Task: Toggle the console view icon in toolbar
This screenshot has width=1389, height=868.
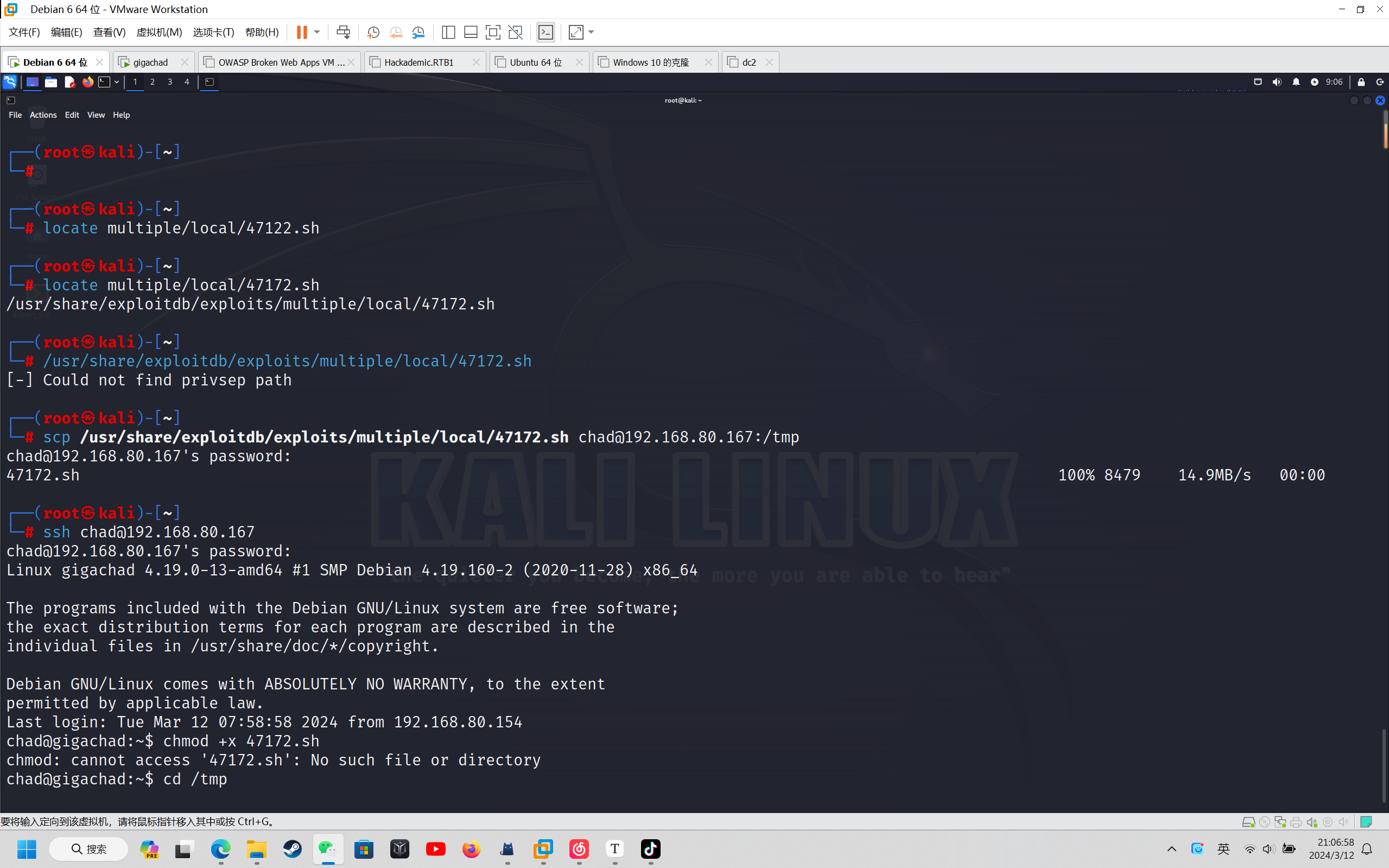Action: click(546, 32)
